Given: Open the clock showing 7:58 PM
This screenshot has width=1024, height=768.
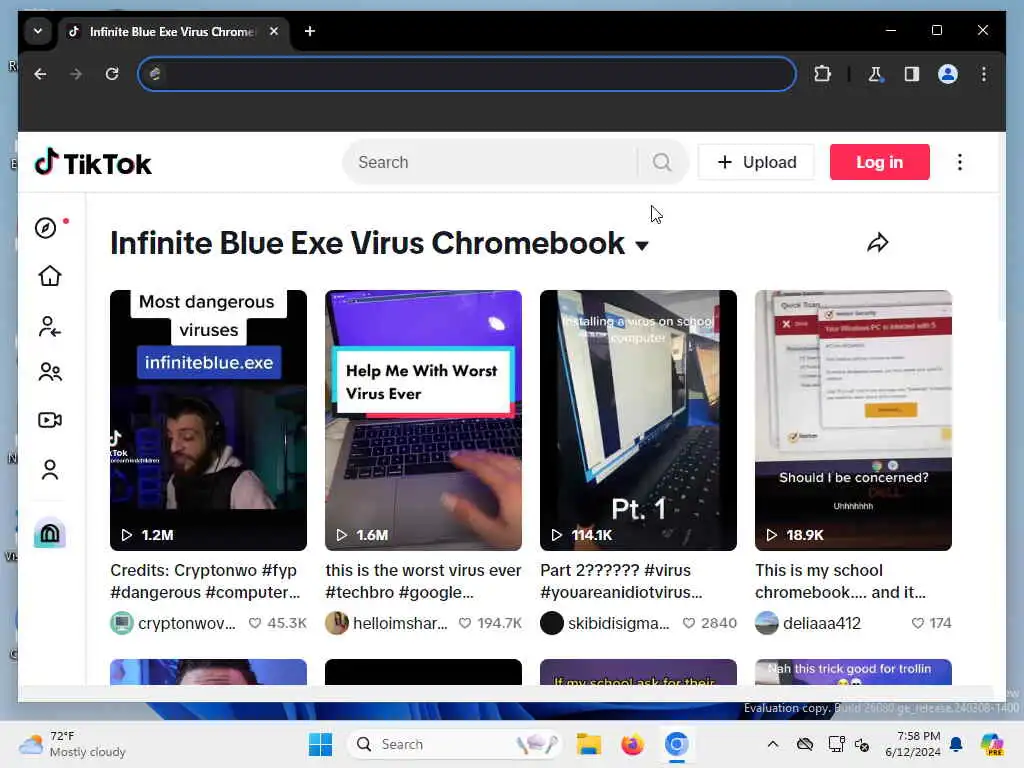Looking at the screenshot, I should 912,744.
